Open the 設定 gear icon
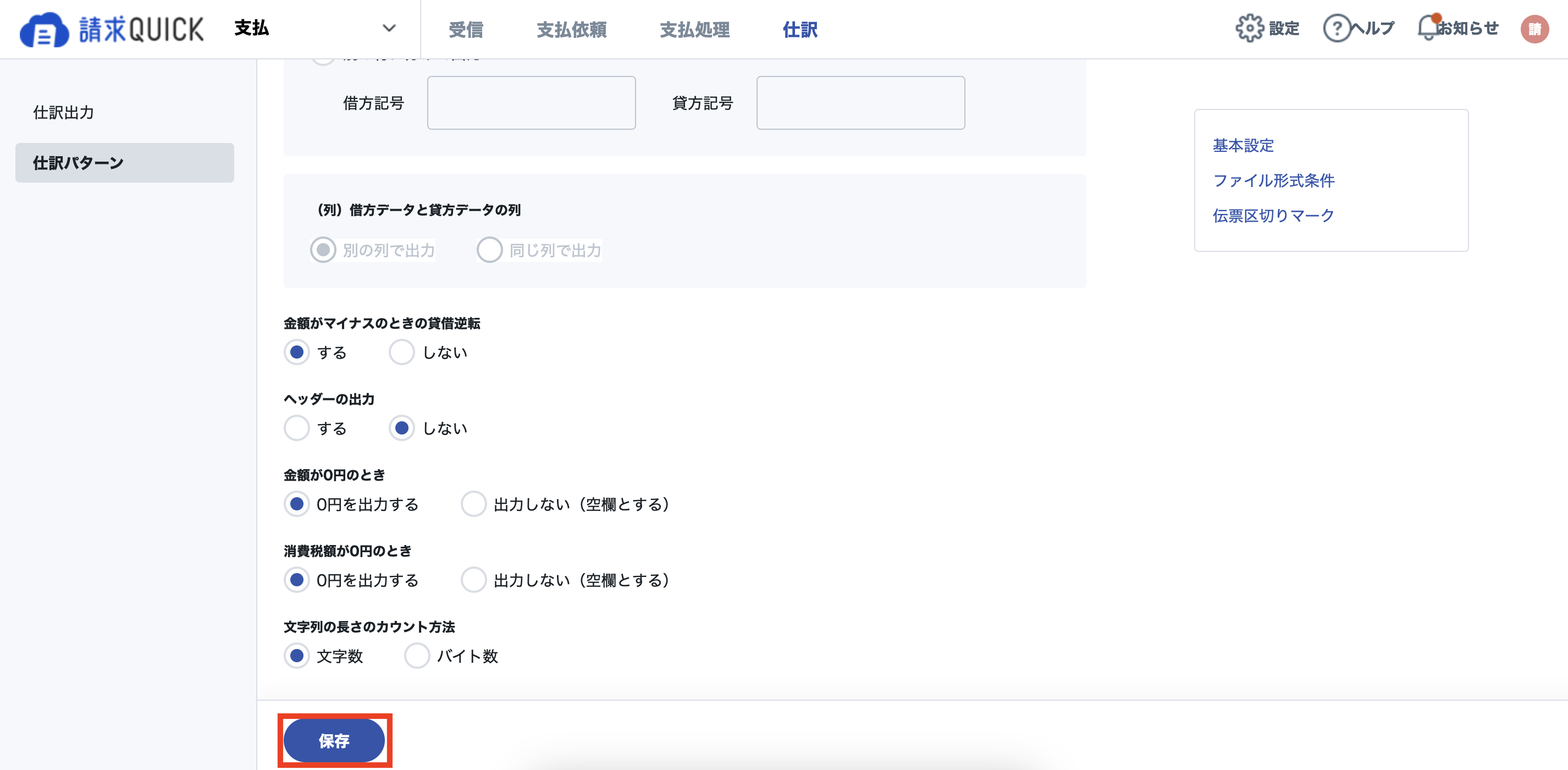 [x=1249, y=28]
